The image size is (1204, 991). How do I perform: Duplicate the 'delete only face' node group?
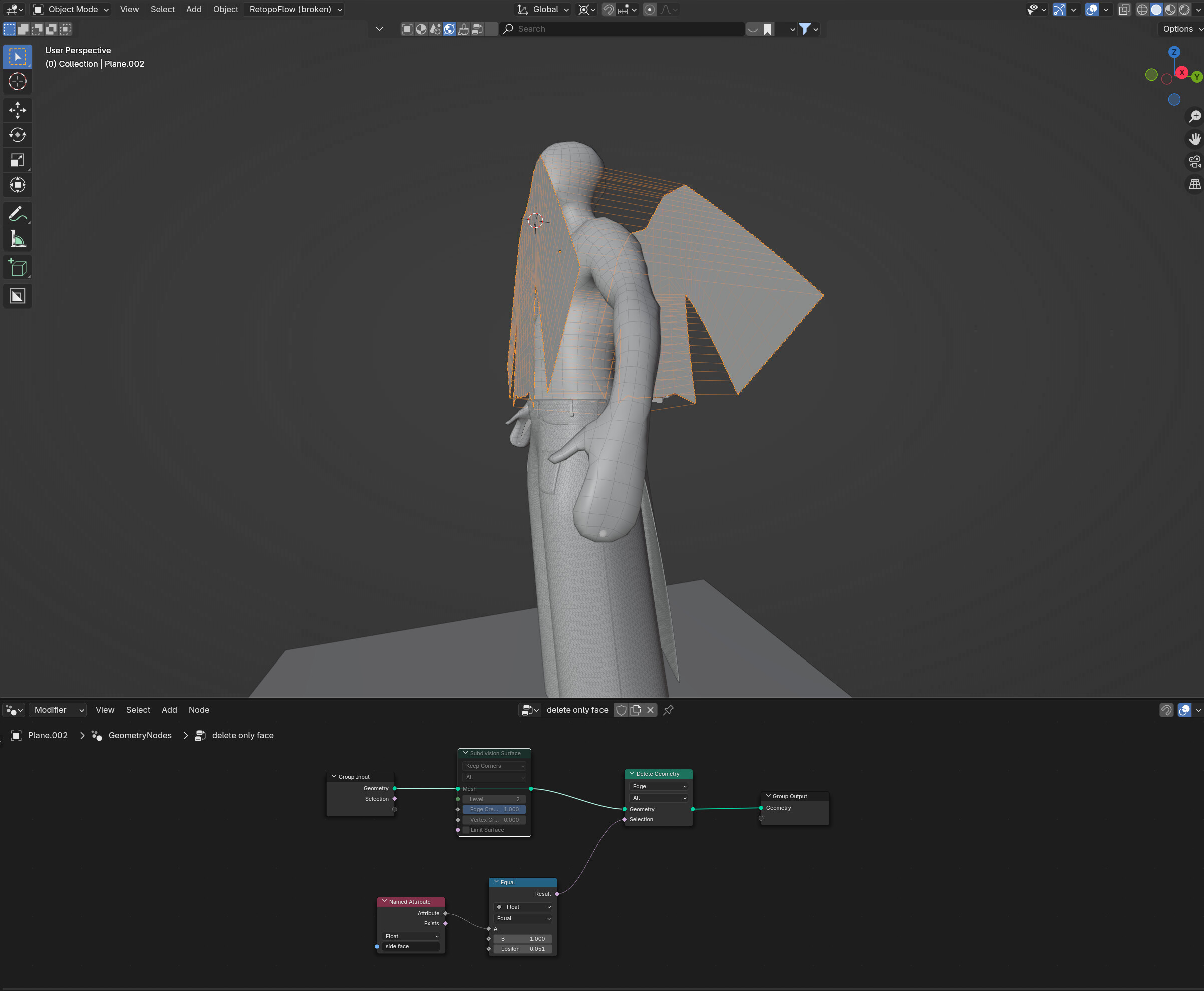636,710
